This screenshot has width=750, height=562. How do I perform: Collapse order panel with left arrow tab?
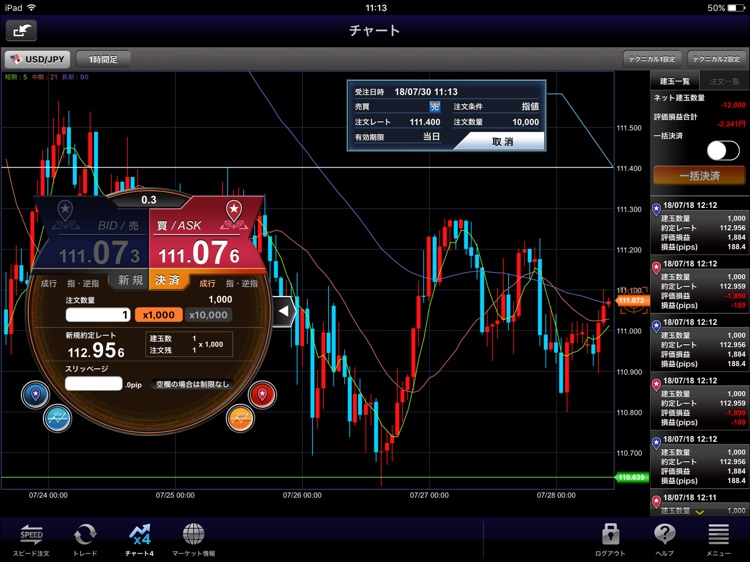[284, 311]
